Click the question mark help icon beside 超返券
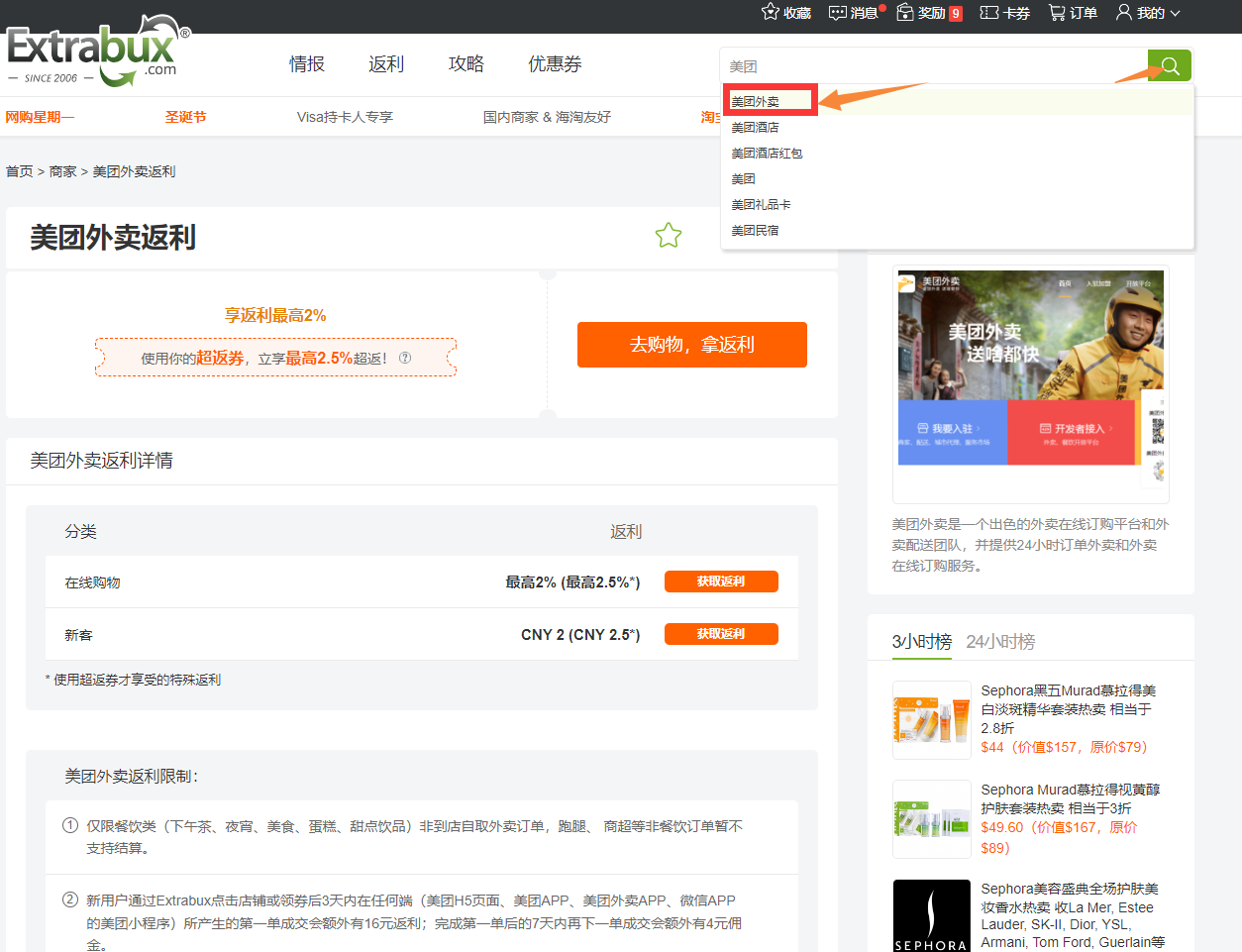This screenshot has height=952, width=1242. tap(405, 357)
